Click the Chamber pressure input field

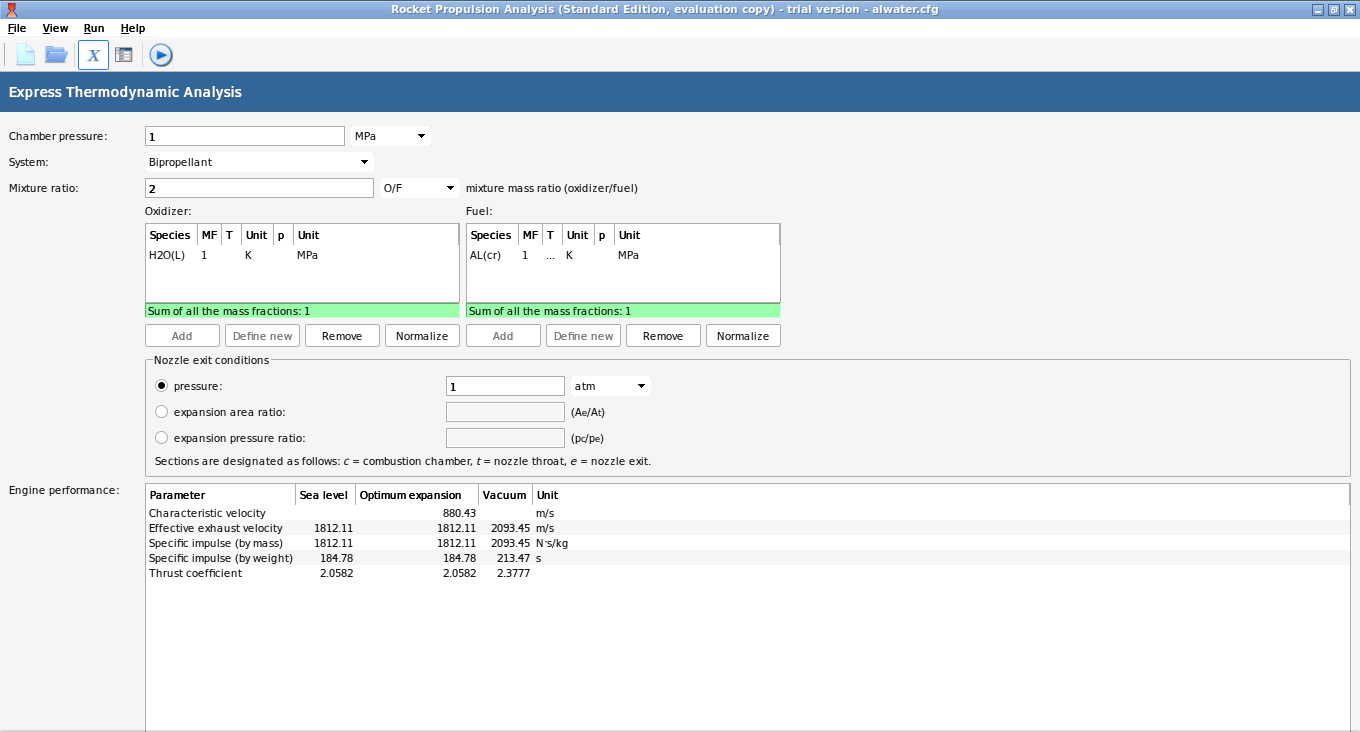pyautogui.click(x=244, y=136)
